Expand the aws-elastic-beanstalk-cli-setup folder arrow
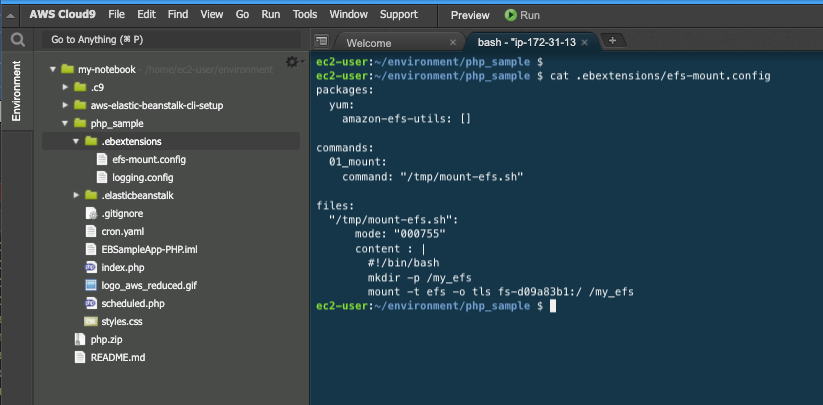 tap(65, 105)
